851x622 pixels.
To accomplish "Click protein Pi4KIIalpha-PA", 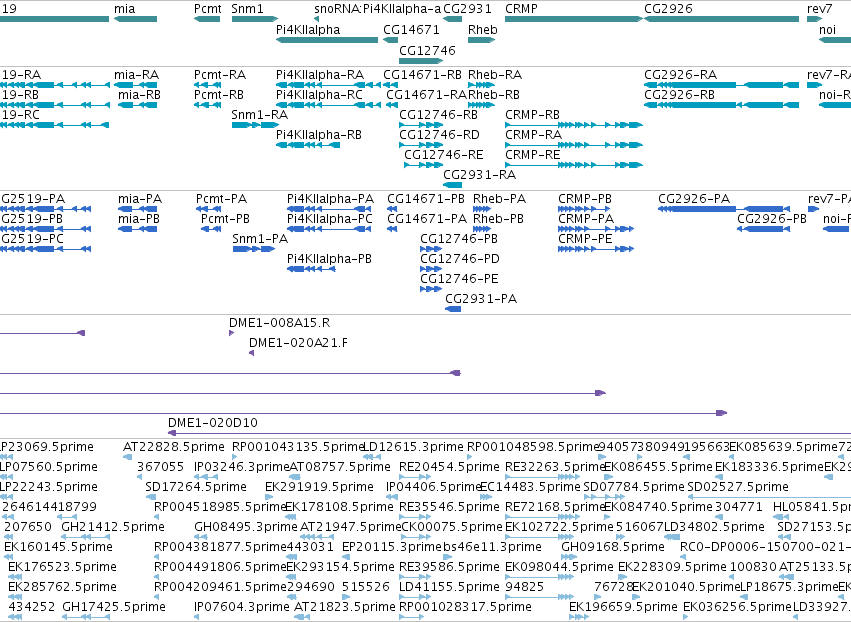I will 329,209.
